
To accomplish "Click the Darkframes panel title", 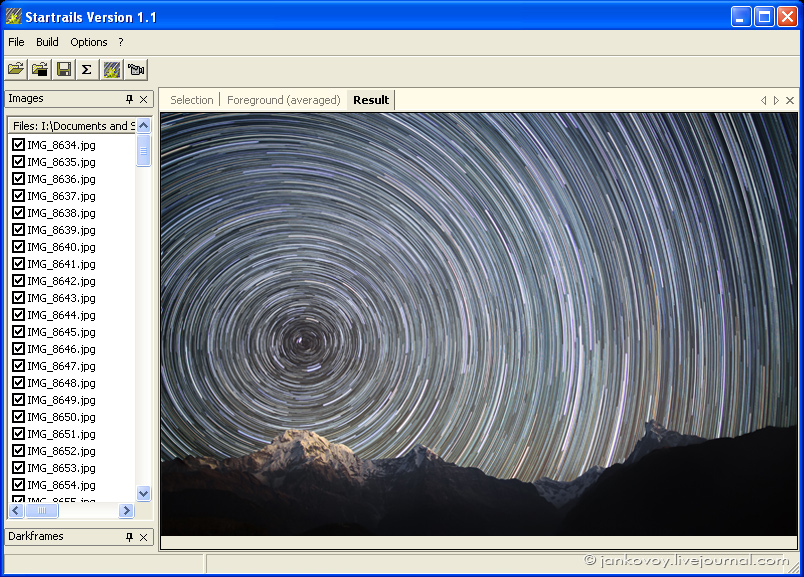I will (x=36, y=536).
